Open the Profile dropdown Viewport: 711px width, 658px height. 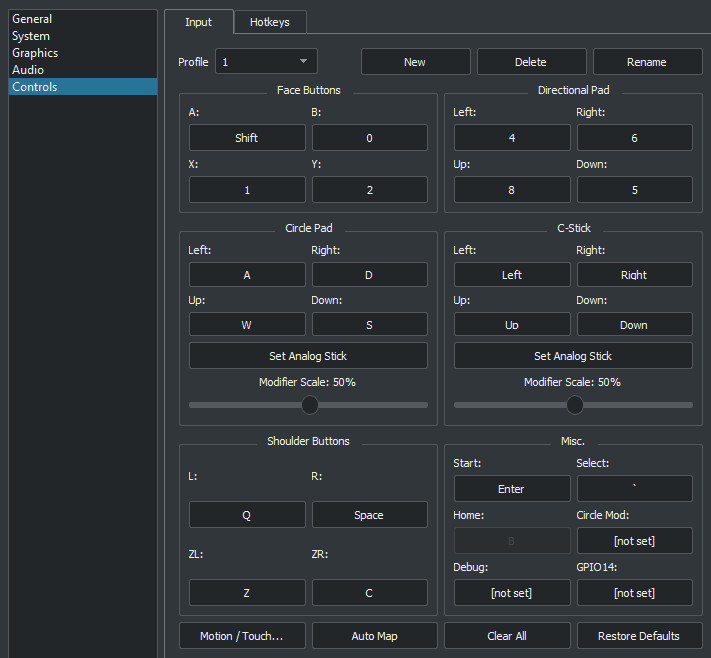(x=266, y=62)
